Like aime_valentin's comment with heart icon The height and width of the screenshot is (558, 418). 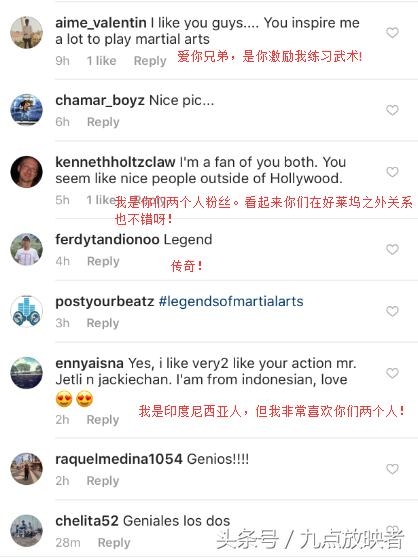(x=392, y=33)
